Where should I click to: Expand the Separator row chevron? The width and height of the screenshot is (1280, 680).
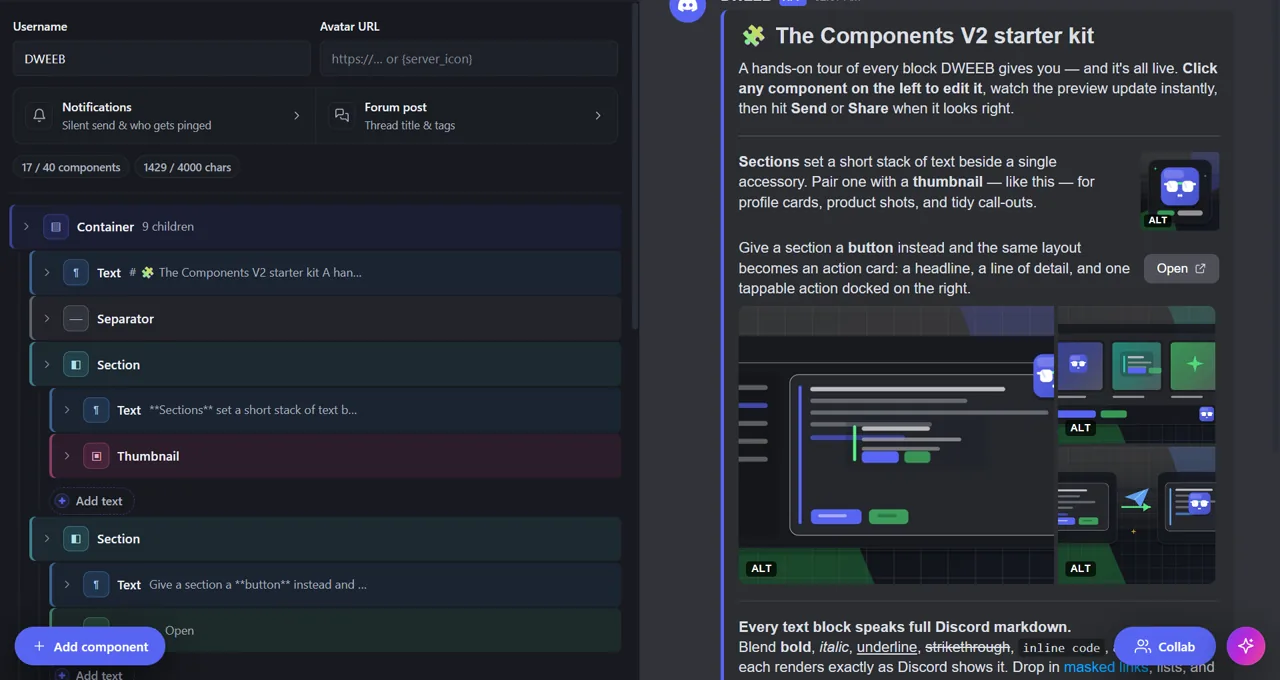click(47, 319)
